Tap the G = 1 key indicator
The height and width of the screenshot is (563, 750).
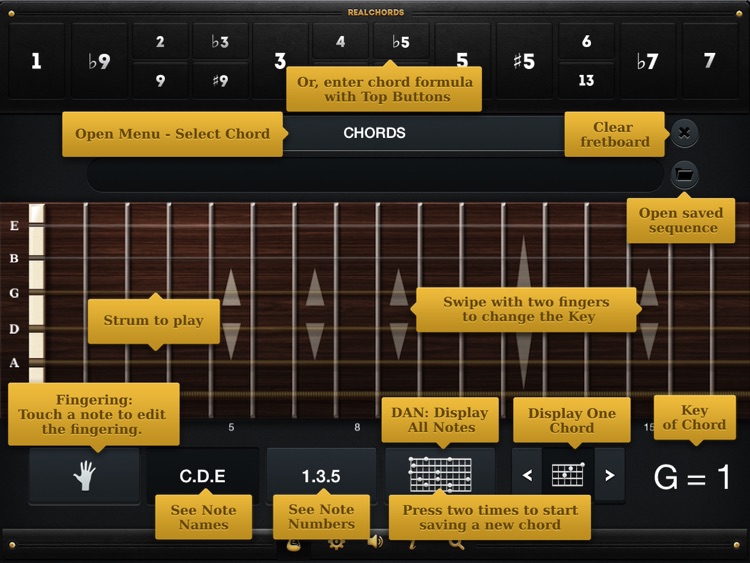[x=691, y=477]
